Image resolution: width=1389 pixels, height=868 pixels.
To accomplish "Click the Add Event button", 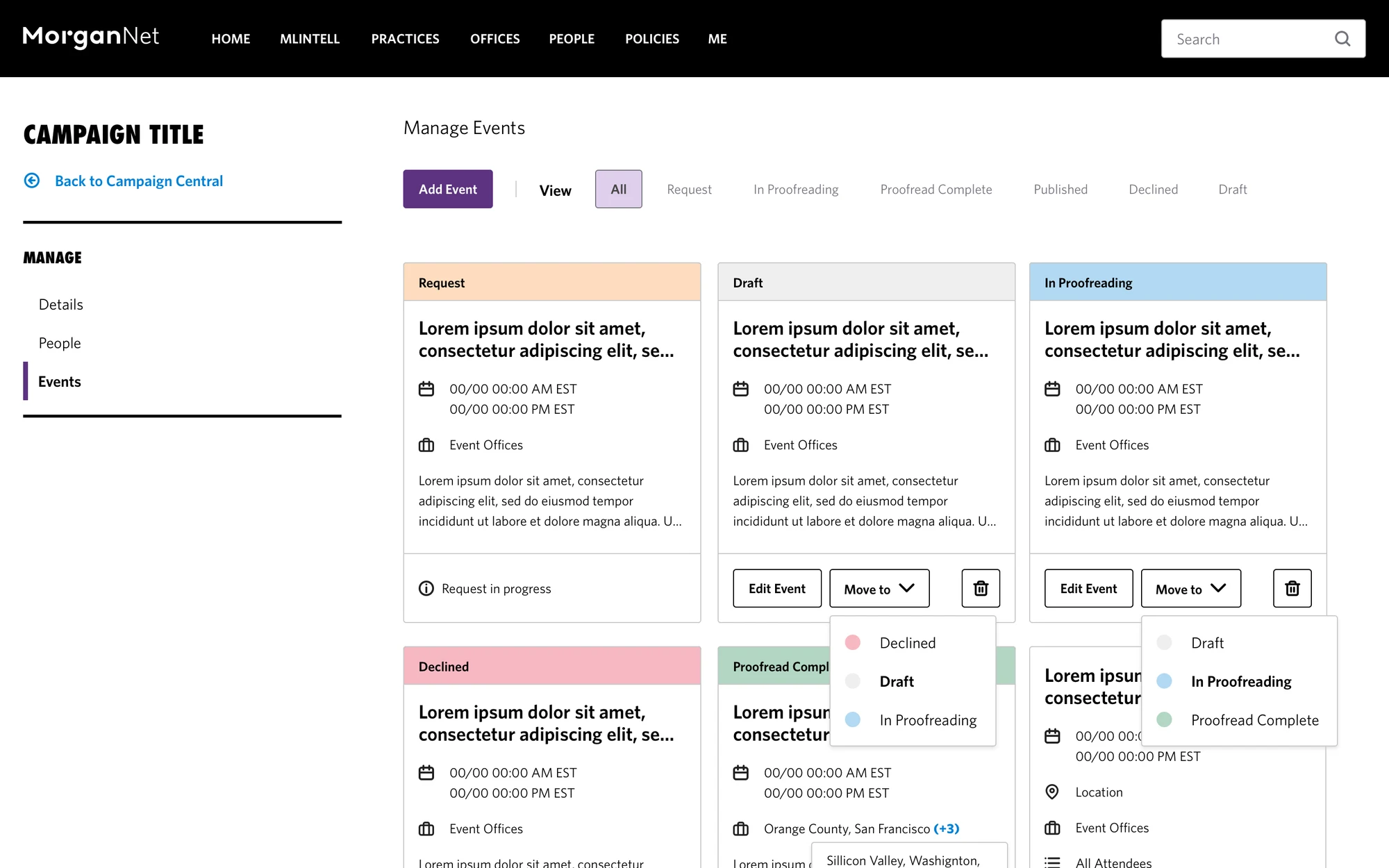I will click(448, 189).
